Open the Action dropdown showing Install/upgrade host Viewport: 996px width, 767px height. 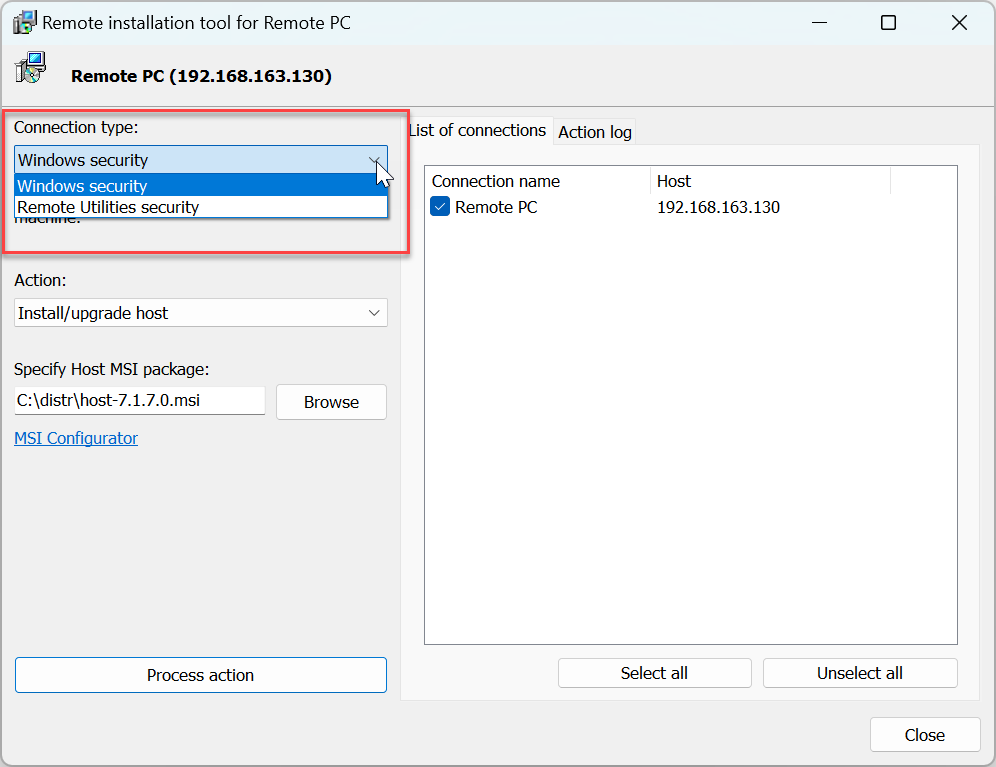tap(200, 313)
